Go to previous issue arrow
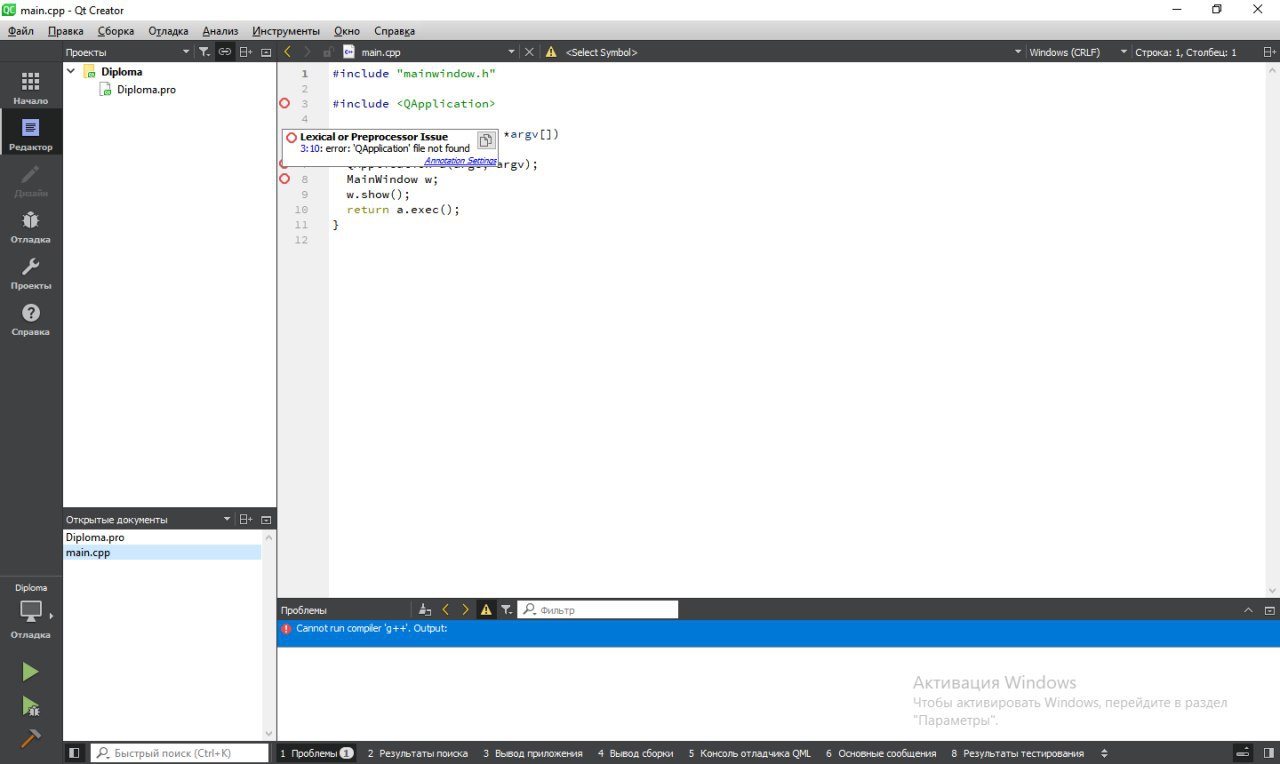The width and height of the screenshot is (1280, 764). pos(446,610)
